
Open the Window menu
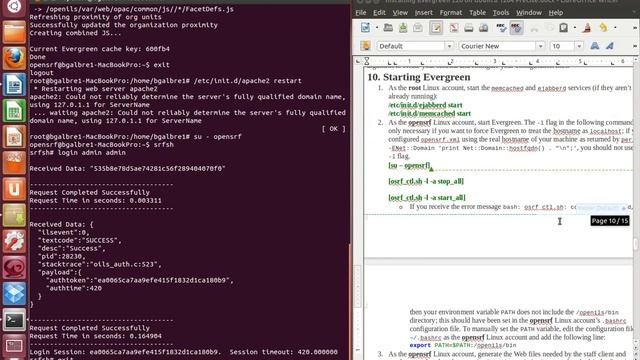[x=529, y=13]
